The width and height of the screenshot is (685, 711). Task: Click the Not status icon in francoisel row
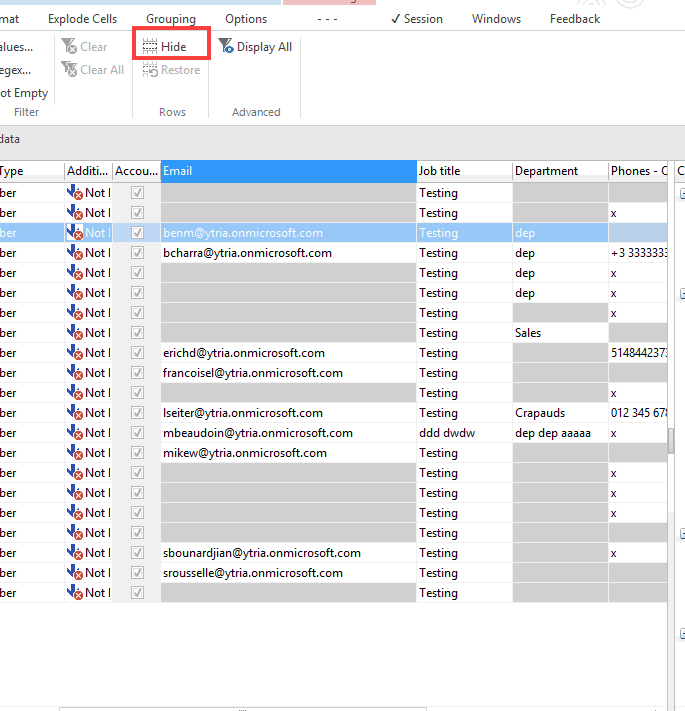click(x=75, y=373)
